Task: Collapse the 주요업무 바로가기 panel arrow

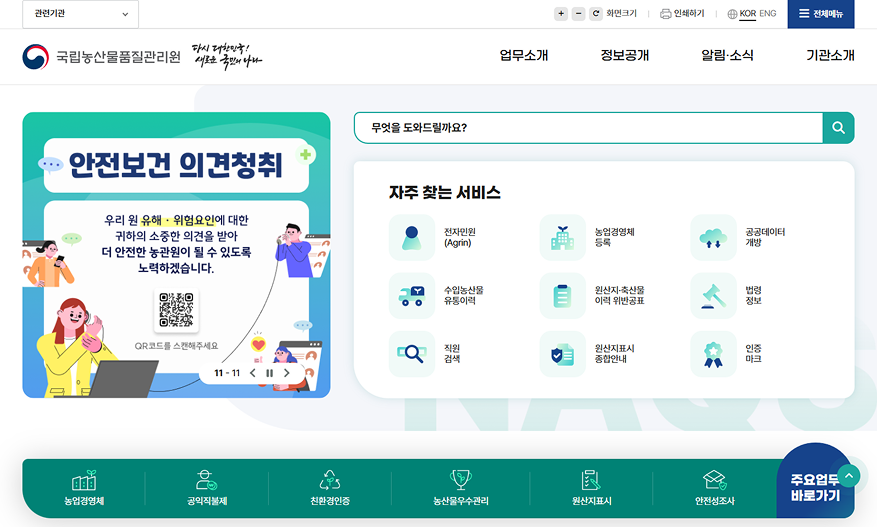Action: (848, 476)
